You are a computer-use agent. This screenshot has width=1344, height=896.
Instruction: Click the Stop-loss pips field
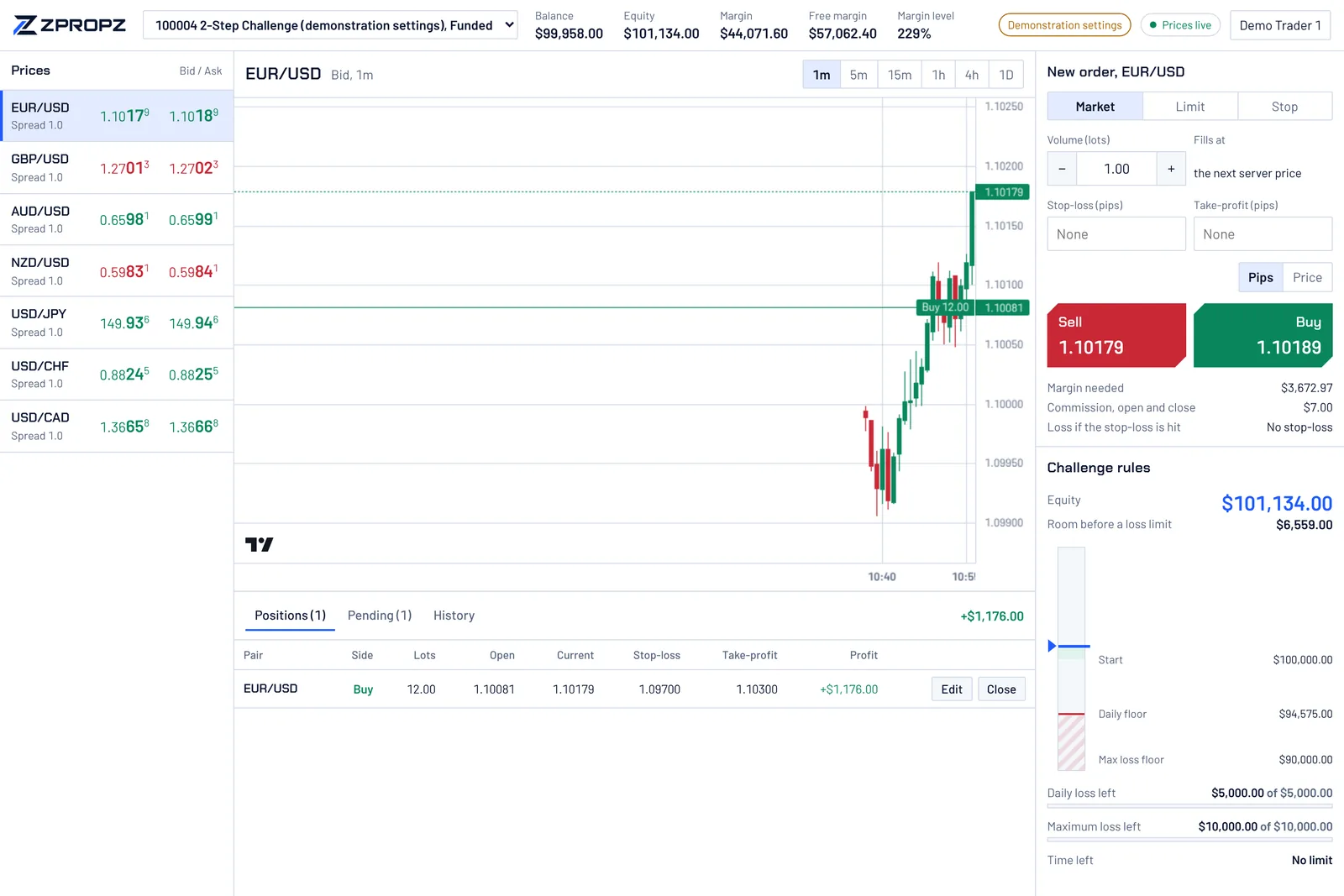click(x=1116, y=234)
